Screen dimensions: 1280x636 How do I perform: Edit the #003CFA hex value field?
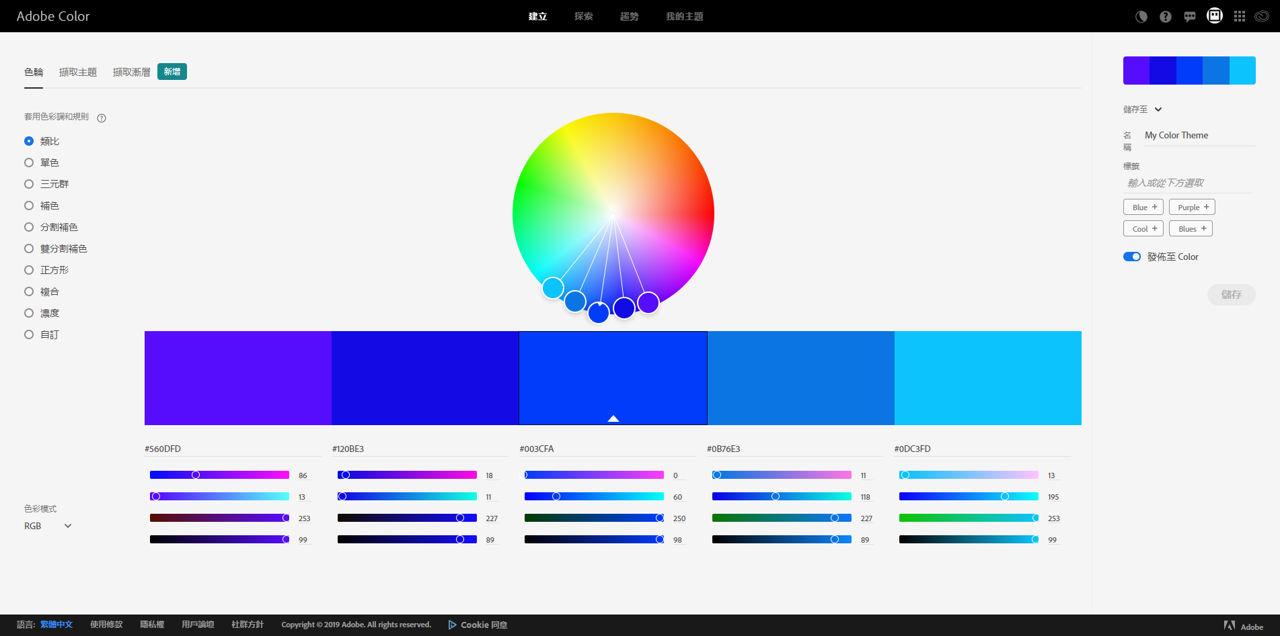(607, 449)
